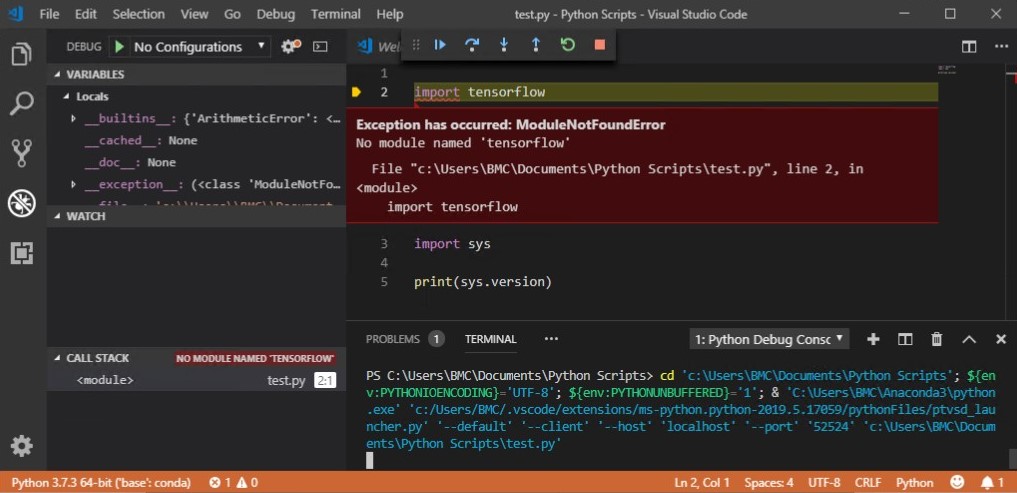Open the Source Control view

[22, 154]
